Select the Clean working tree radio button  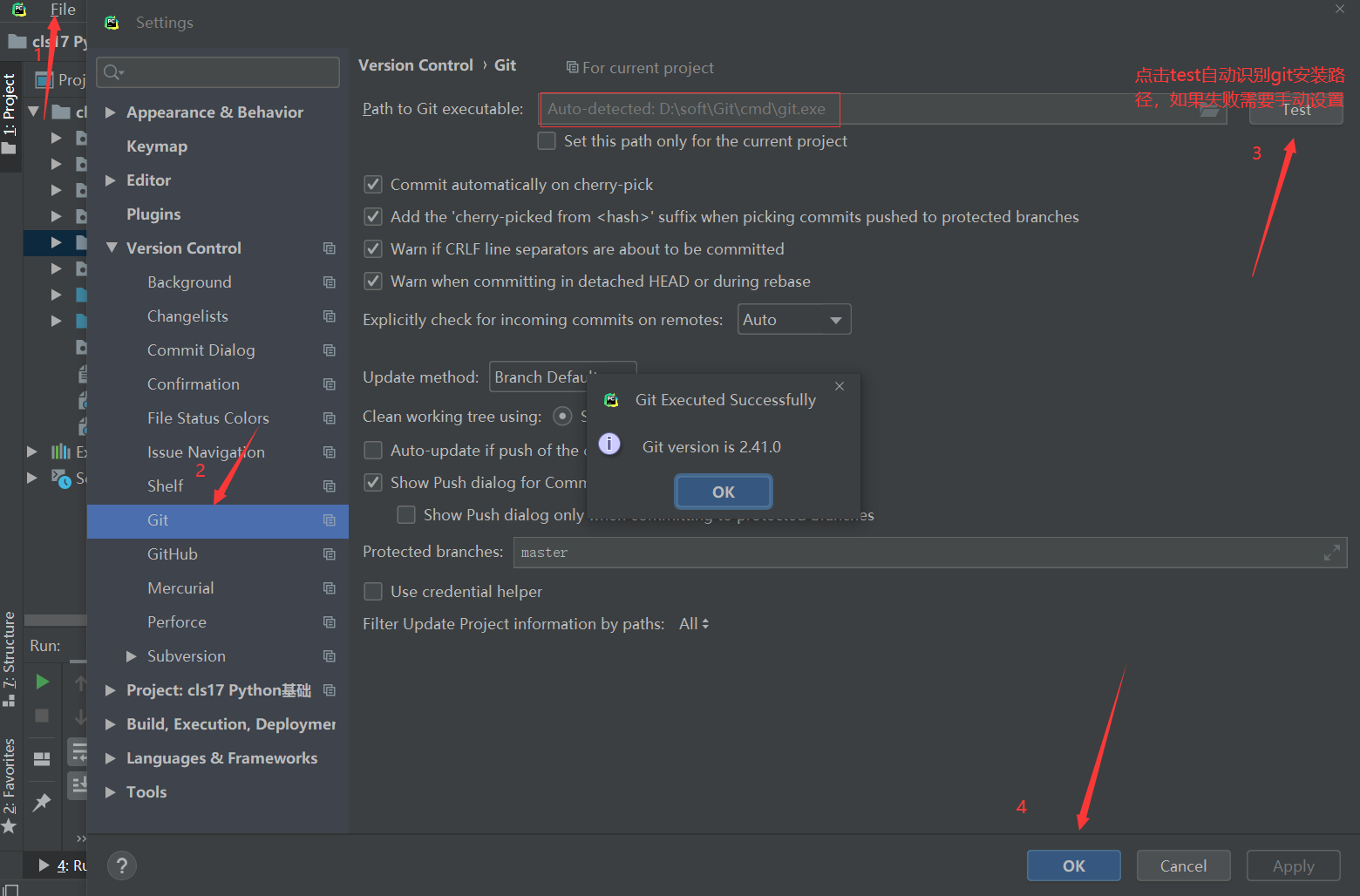563,417
